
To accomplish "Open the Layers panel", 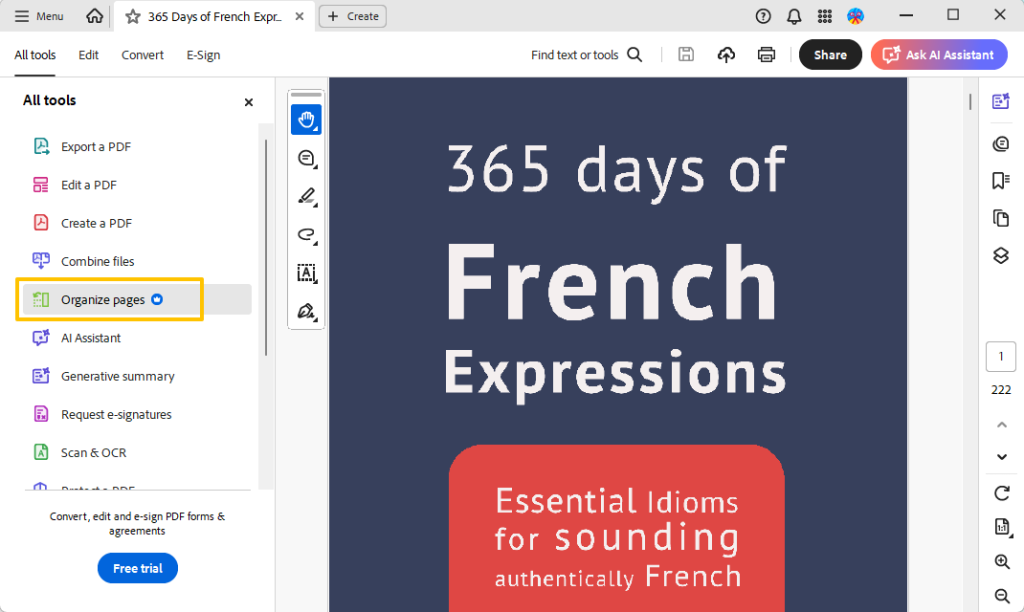I will 1001,255.
